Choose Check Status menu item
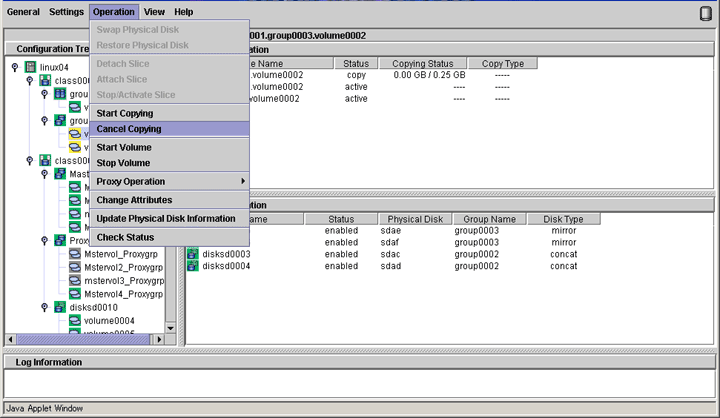This screenshot has width=720, height=418. click(125, 237)
